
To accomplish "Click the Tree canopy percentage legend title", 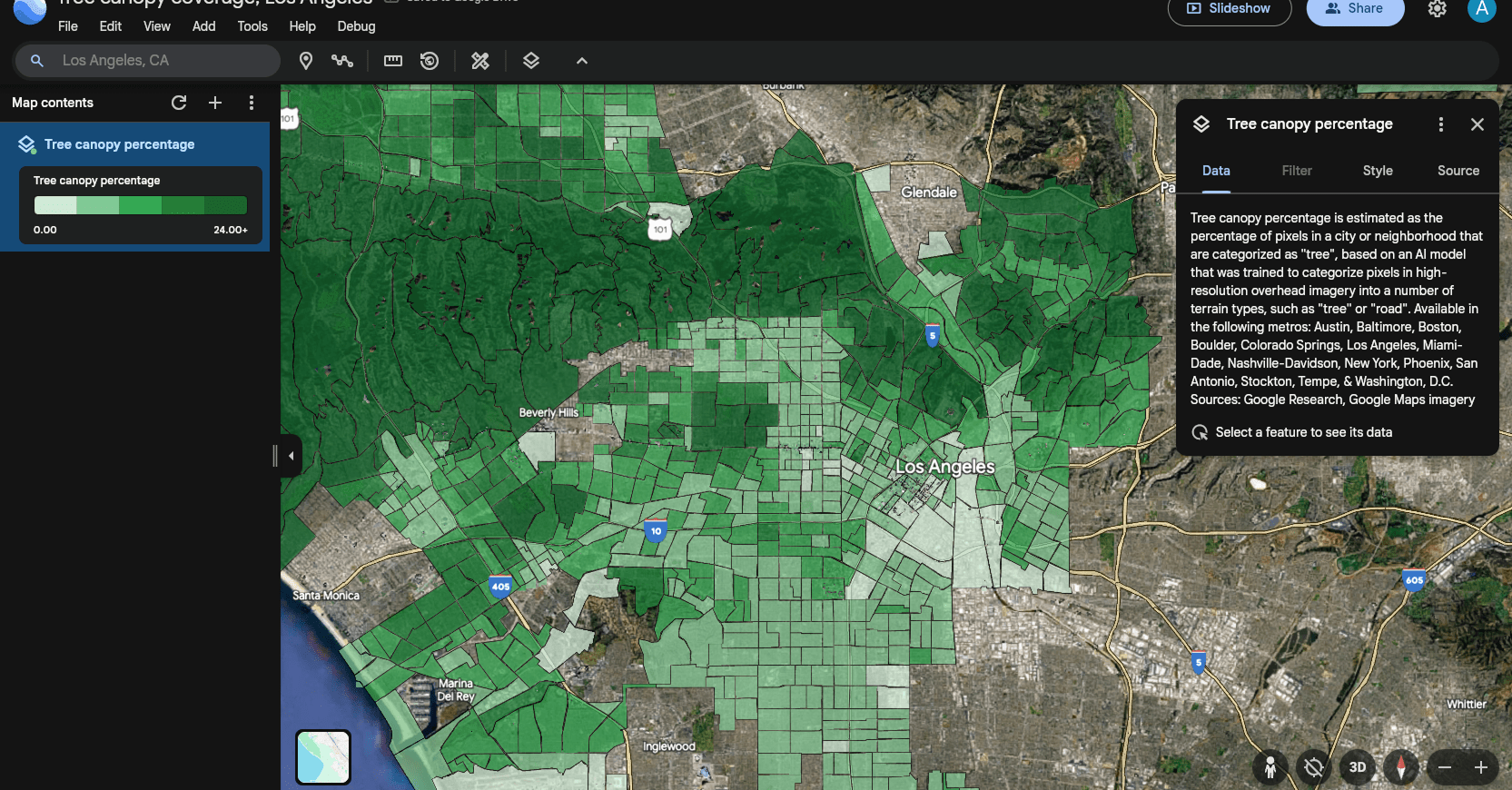I will pyautogui.click(x=97, y=181).
